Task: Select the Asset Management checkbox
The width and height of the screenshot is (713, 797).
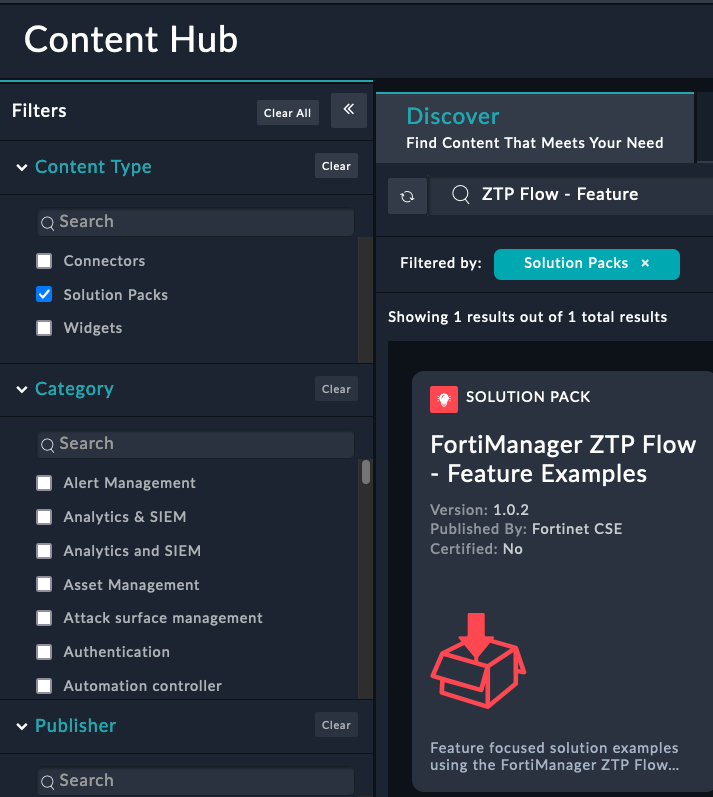Action: pyautogui.click(x=44, y=585)
